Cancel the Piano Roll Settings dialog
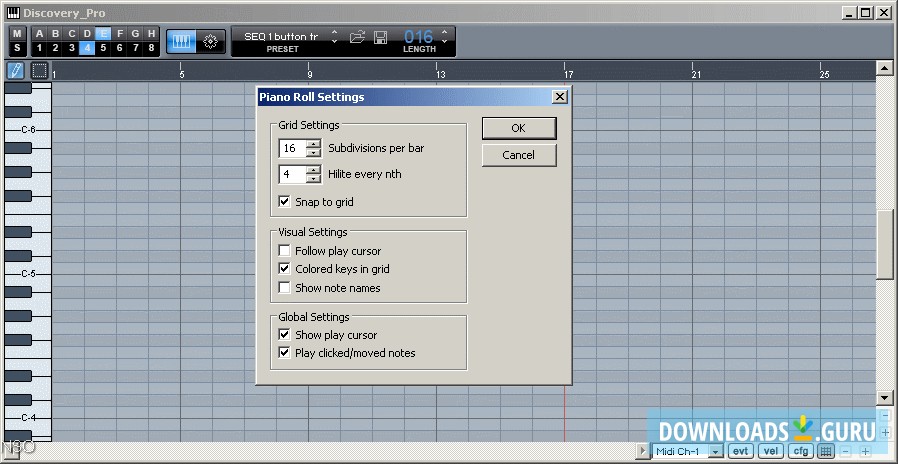Viewport: 898px width, 464px height. [x=519, y=155]
